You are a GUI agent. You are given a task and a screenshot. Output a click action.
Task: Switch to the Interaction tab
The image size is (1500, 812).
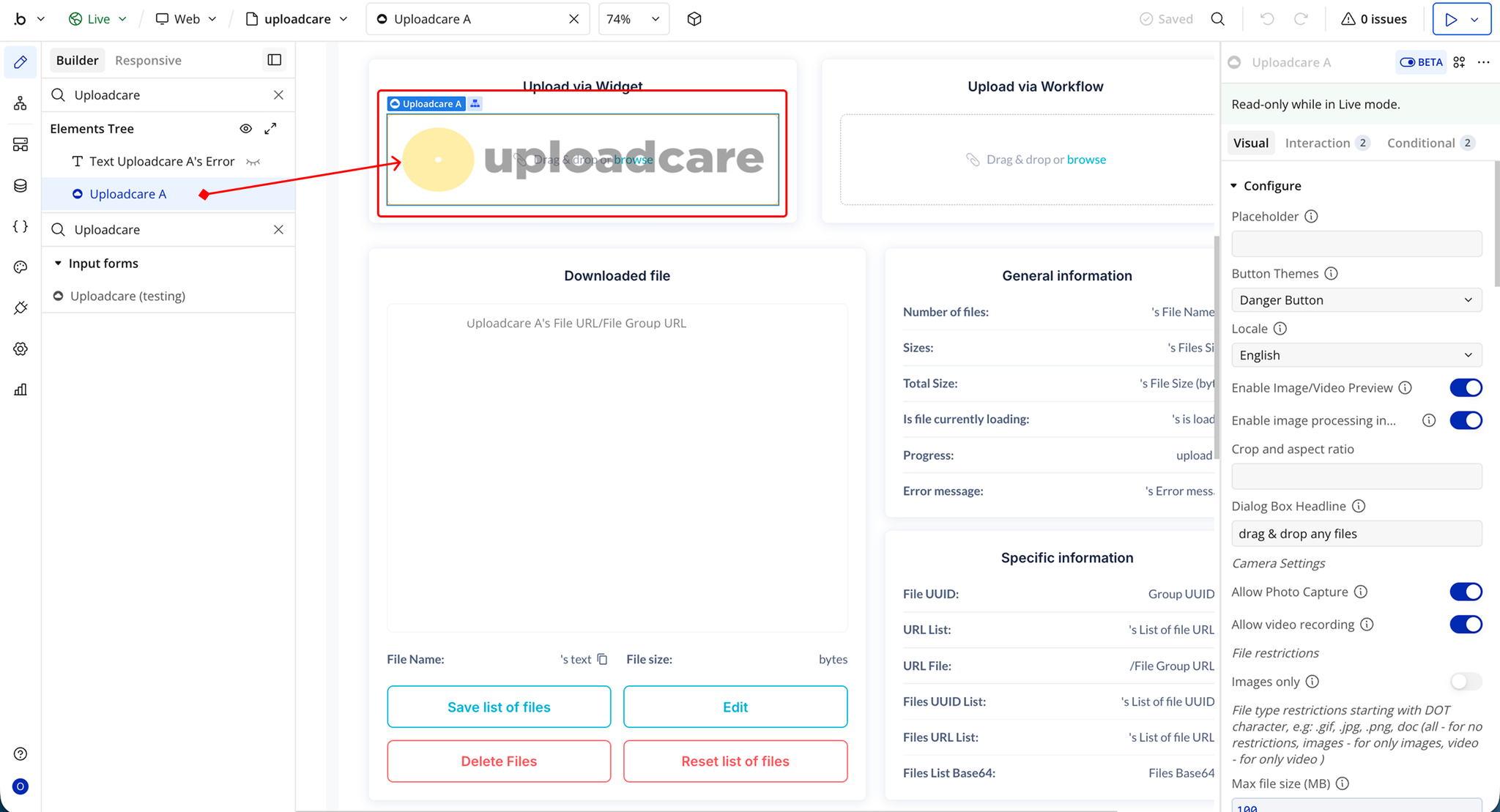coord(1326,143)
